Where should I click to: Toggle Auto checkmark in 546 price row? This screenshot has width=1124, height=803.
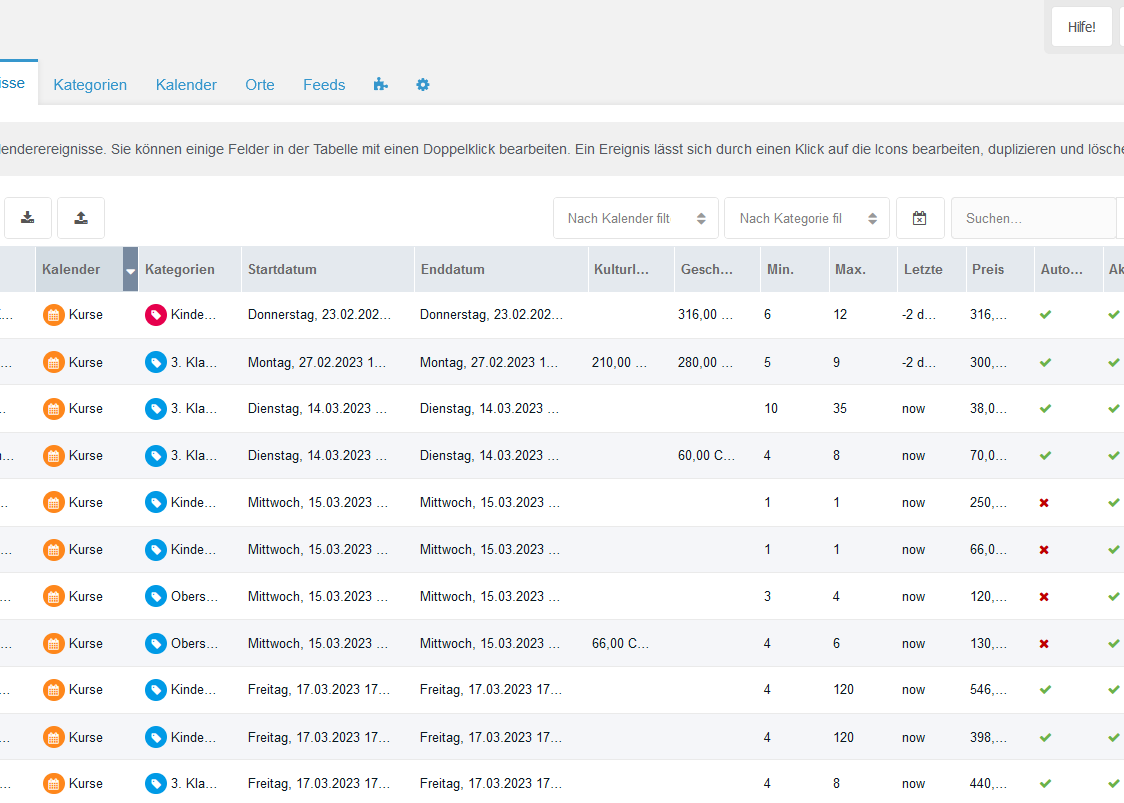(1045, 690)
